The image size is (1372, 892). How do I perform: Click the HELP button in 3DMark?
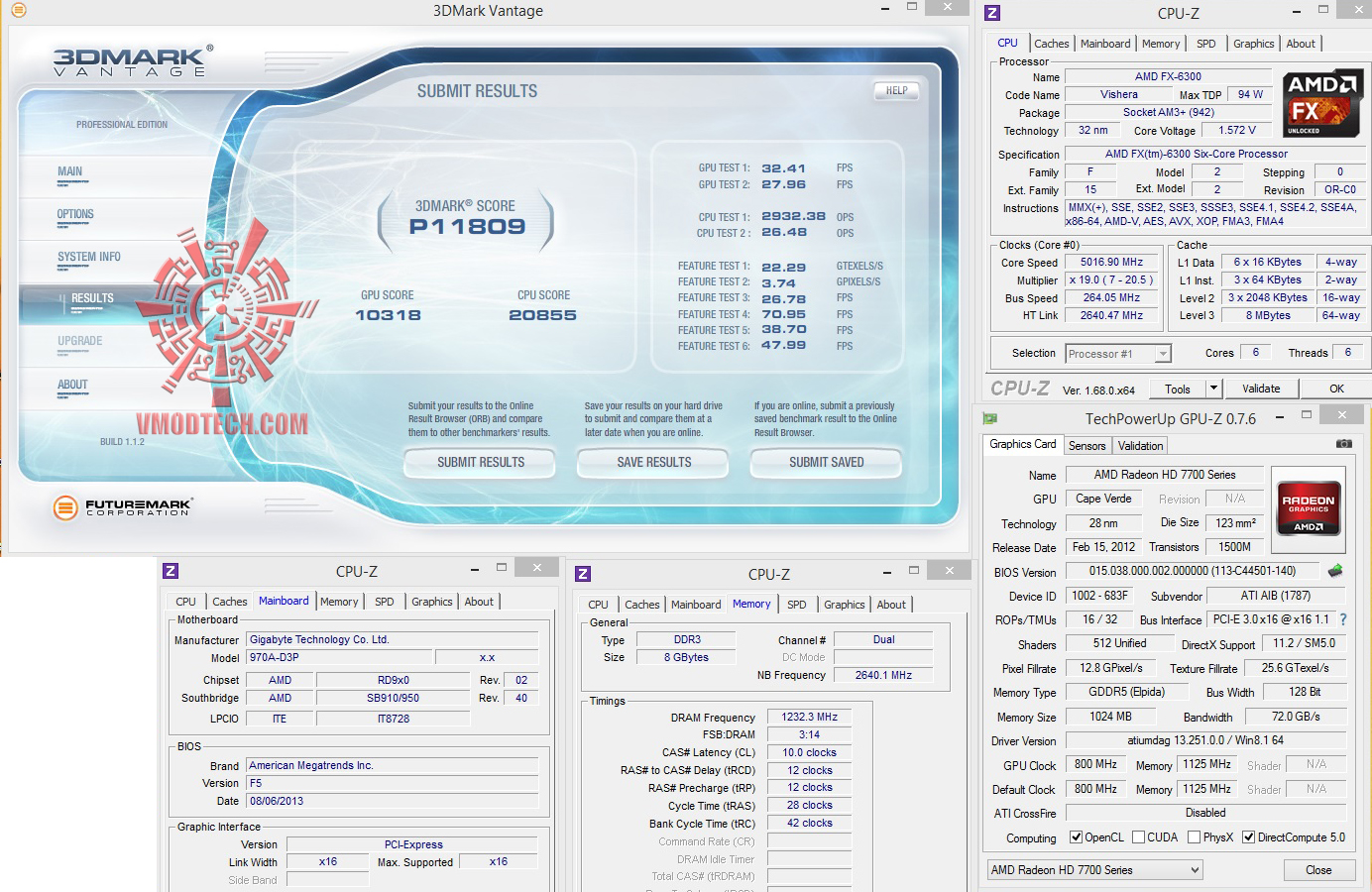point(897,90)
